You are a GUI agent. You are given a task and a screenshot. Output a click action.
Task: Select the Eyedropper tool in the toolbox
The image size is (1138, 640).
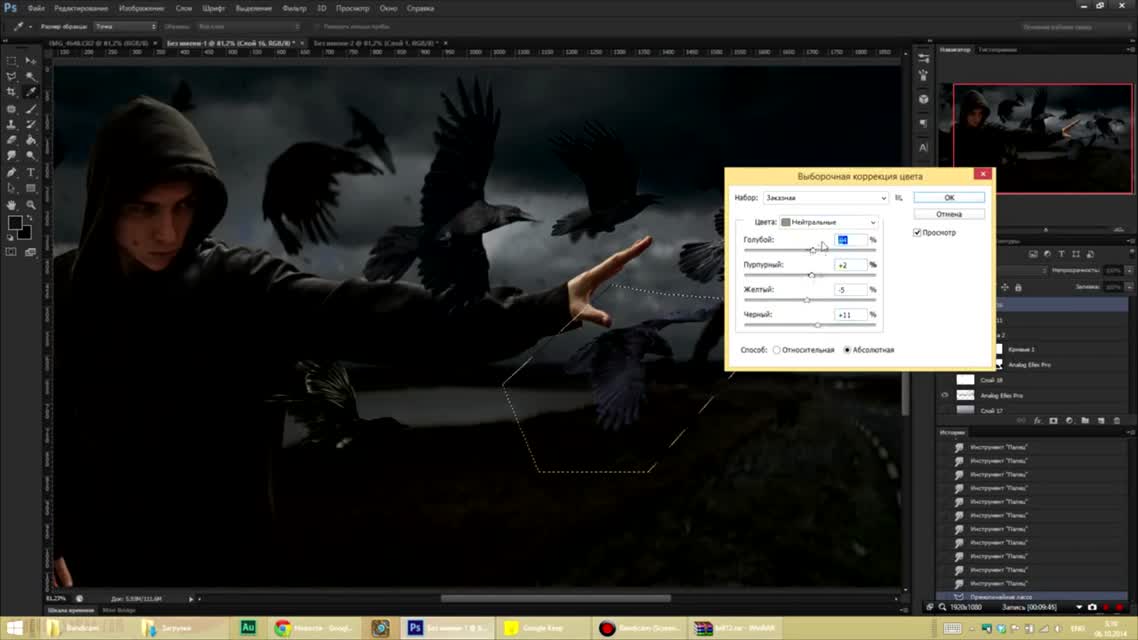[30, 92]
